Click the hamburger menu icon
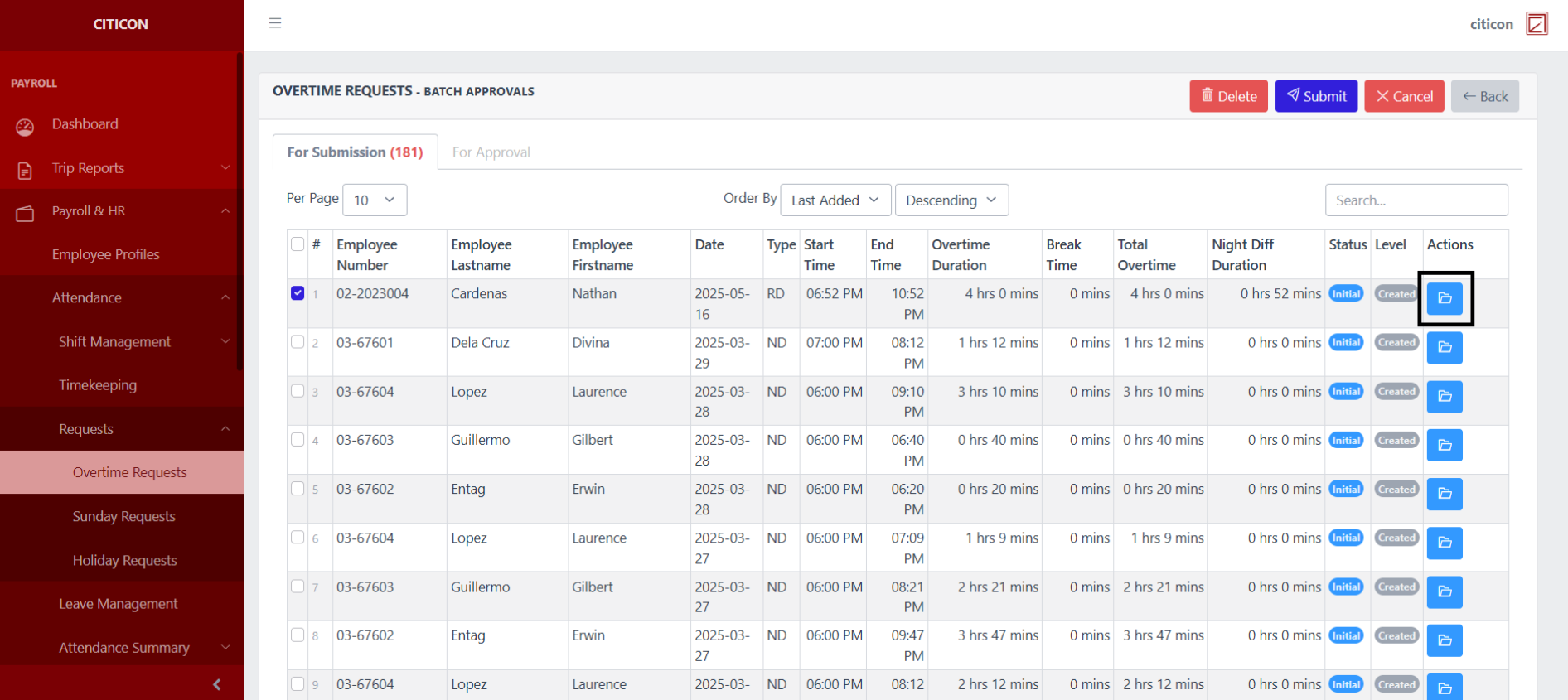 click(275, 23)
